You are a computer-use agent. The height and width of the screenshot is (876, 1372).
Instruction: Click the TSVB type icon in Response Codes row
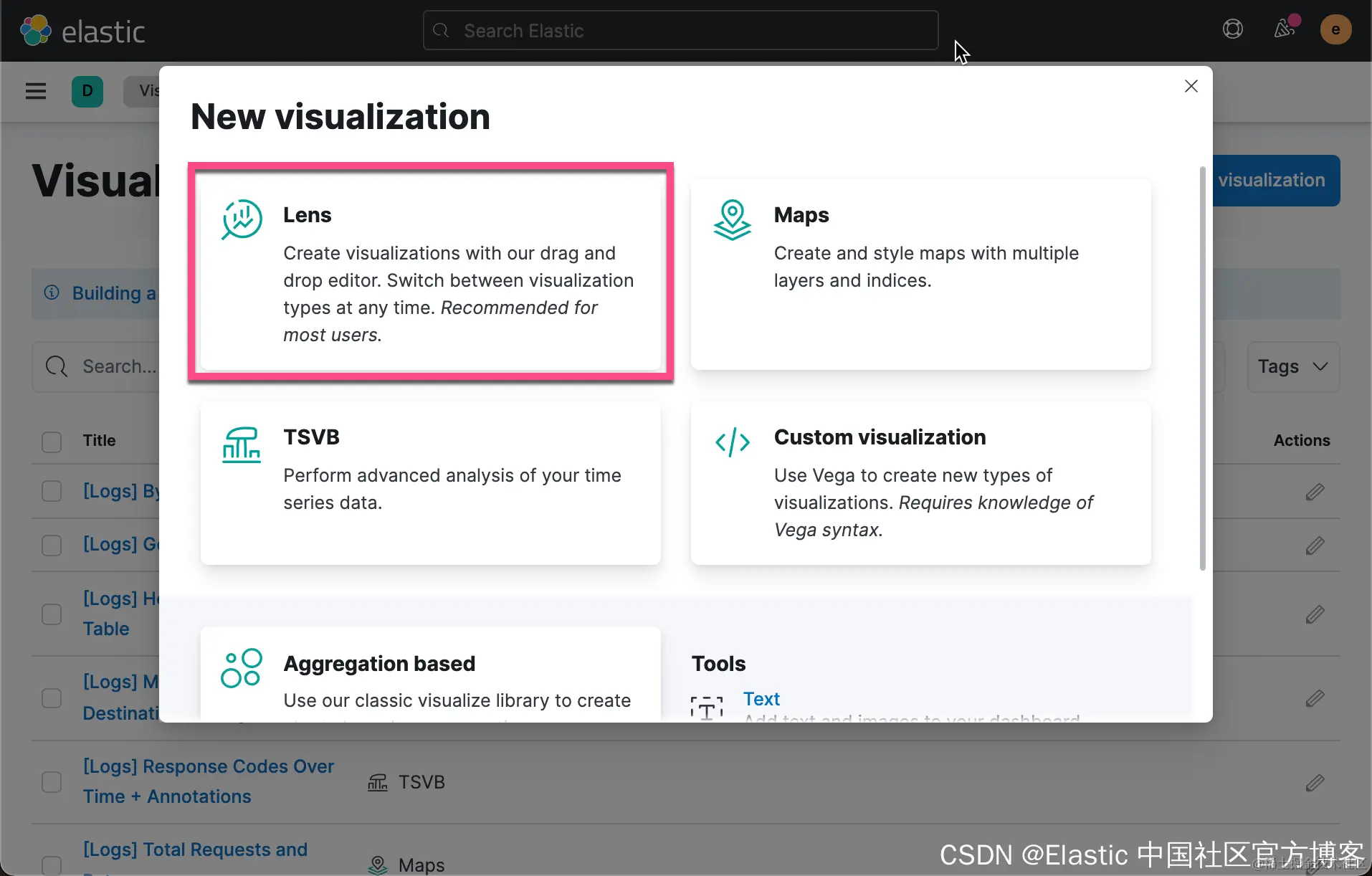pyautogui.click(x=378, y=782)
